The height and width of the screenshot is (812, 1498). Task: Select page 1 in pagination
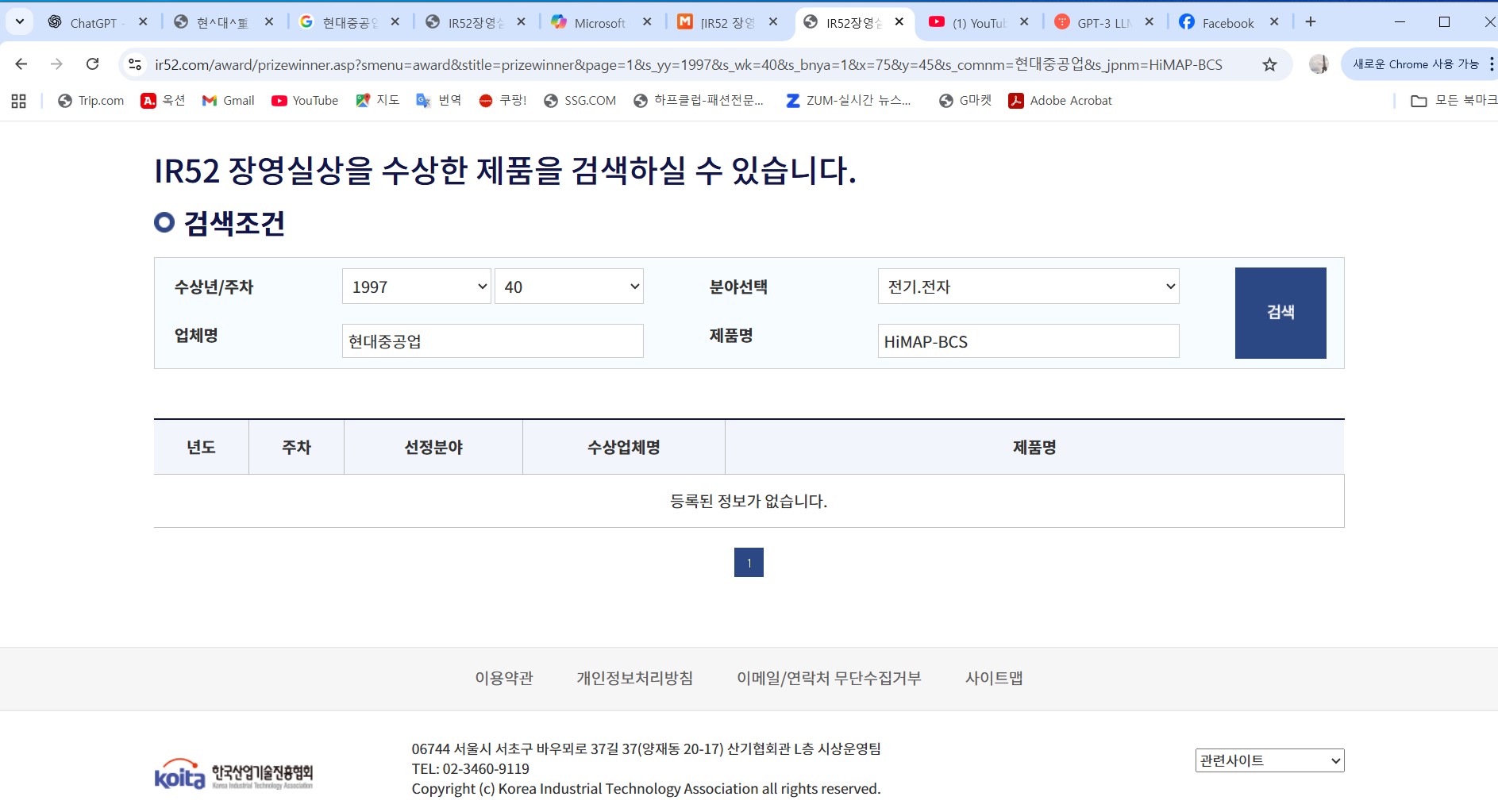coord(749,563)
